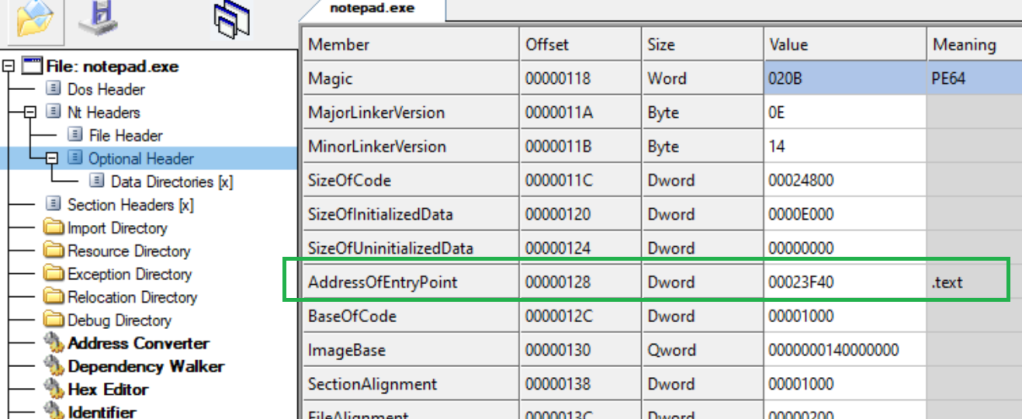Switch to the notepad.exe tab
This screenshot has height=419, width=1022.
click(x=372, y=8)
